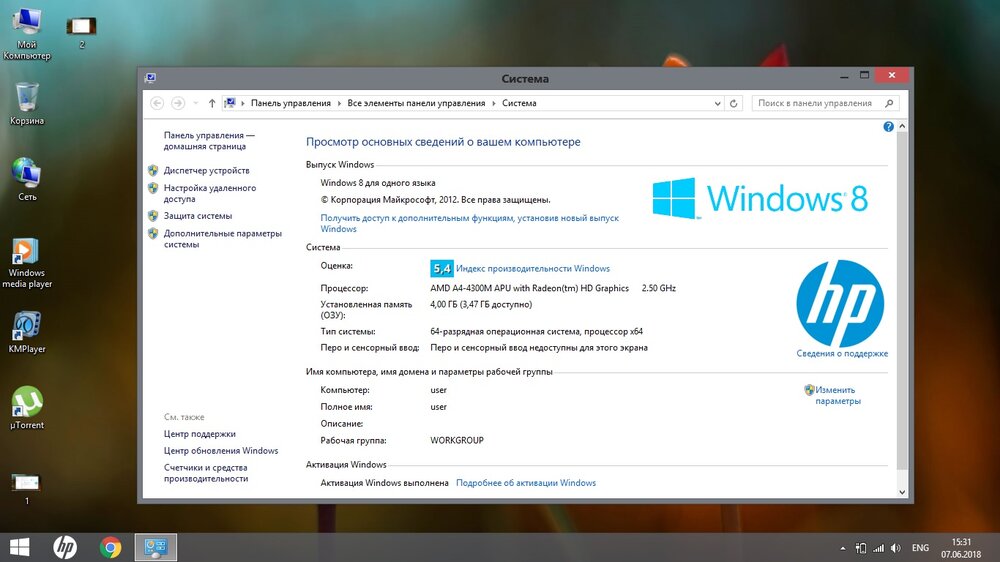The height and width of the screenshot is (562, 1000).
Task: Open Центр поддержки link
Action: [200, 434]
